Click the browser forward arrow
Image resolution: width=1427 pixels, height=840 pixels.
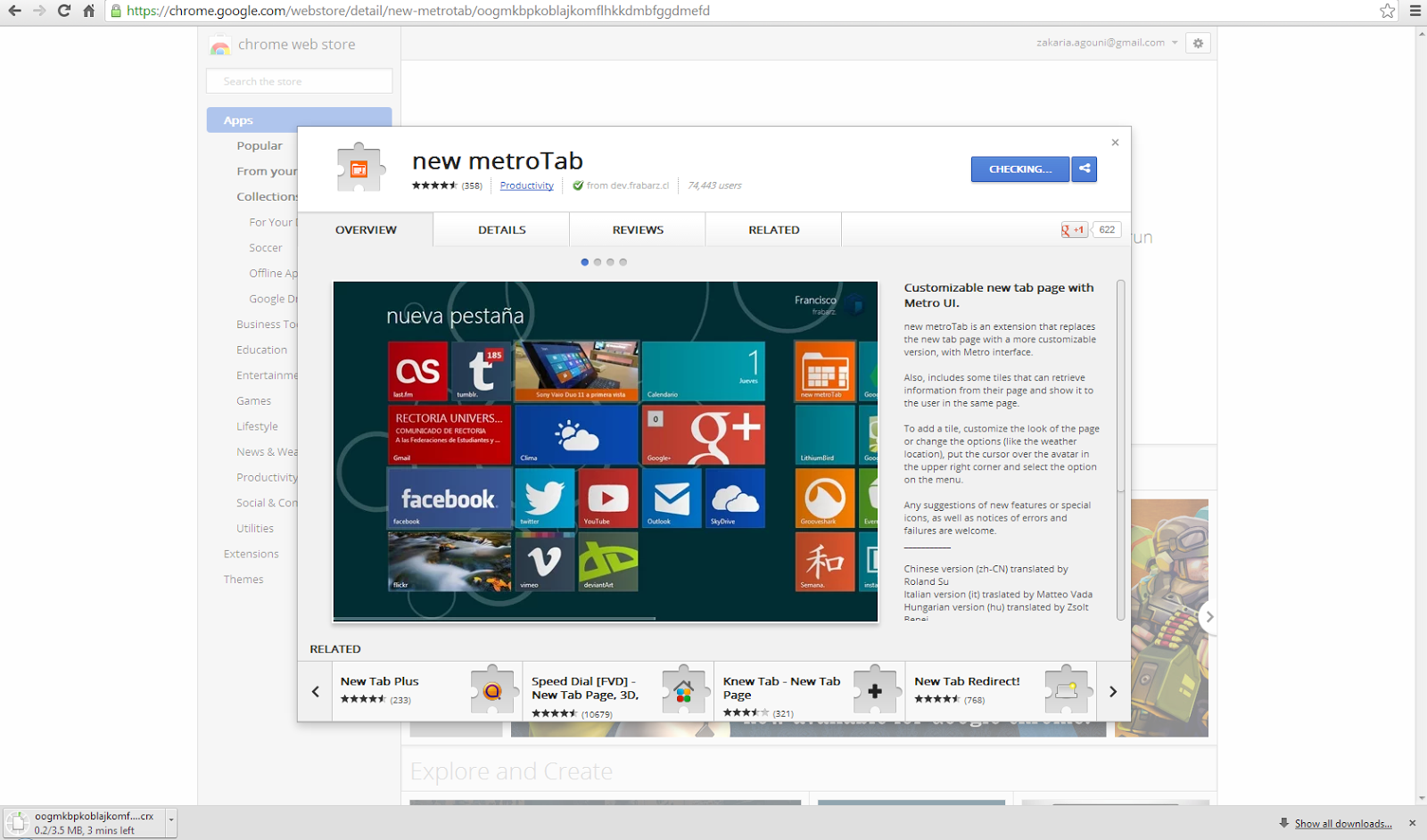pos(39,11)
